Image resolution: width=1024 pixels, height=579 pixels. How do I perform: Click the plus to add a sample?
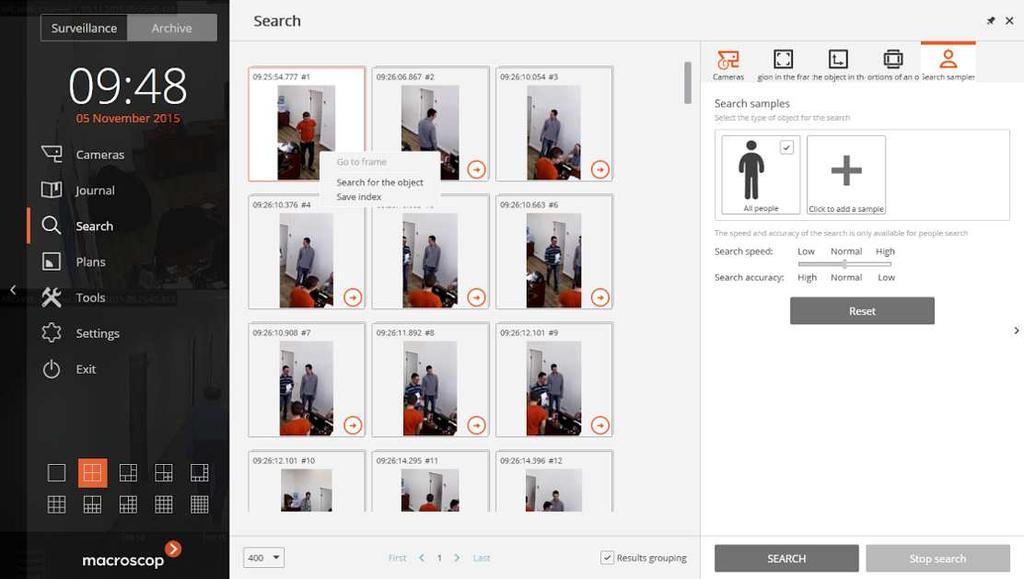pos(846,171)
